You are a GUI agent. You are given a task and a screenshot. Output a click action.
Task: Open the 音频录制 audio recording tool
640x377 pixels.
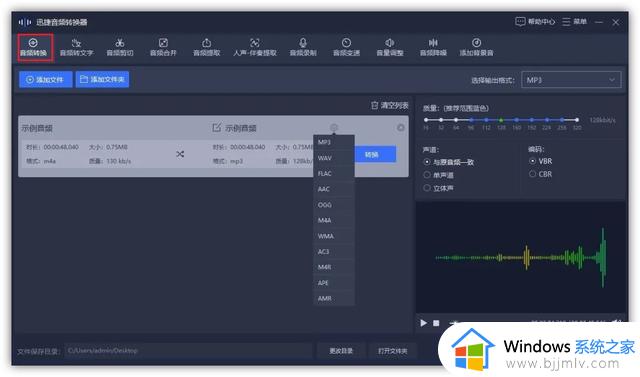pyautogui.click(x=303, y=47)
